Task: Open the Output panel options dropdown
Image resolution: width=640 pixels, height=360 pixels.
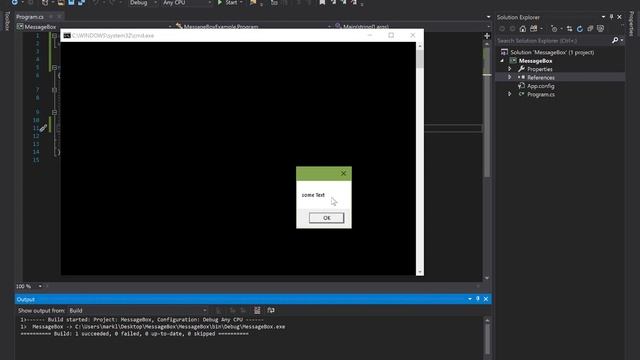Action: tap(470, 299)
